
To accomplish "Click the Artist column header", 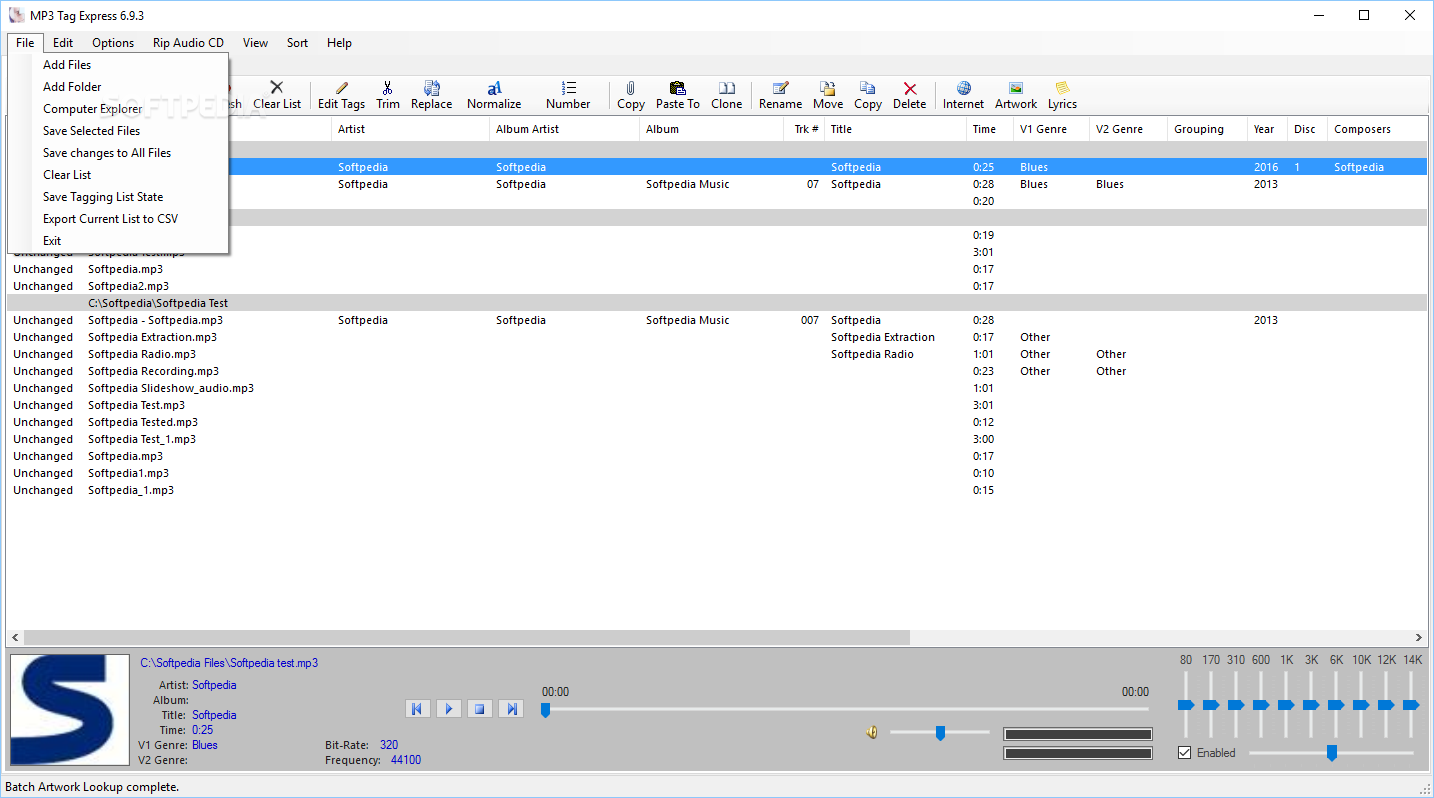I will tap(410, 129).
